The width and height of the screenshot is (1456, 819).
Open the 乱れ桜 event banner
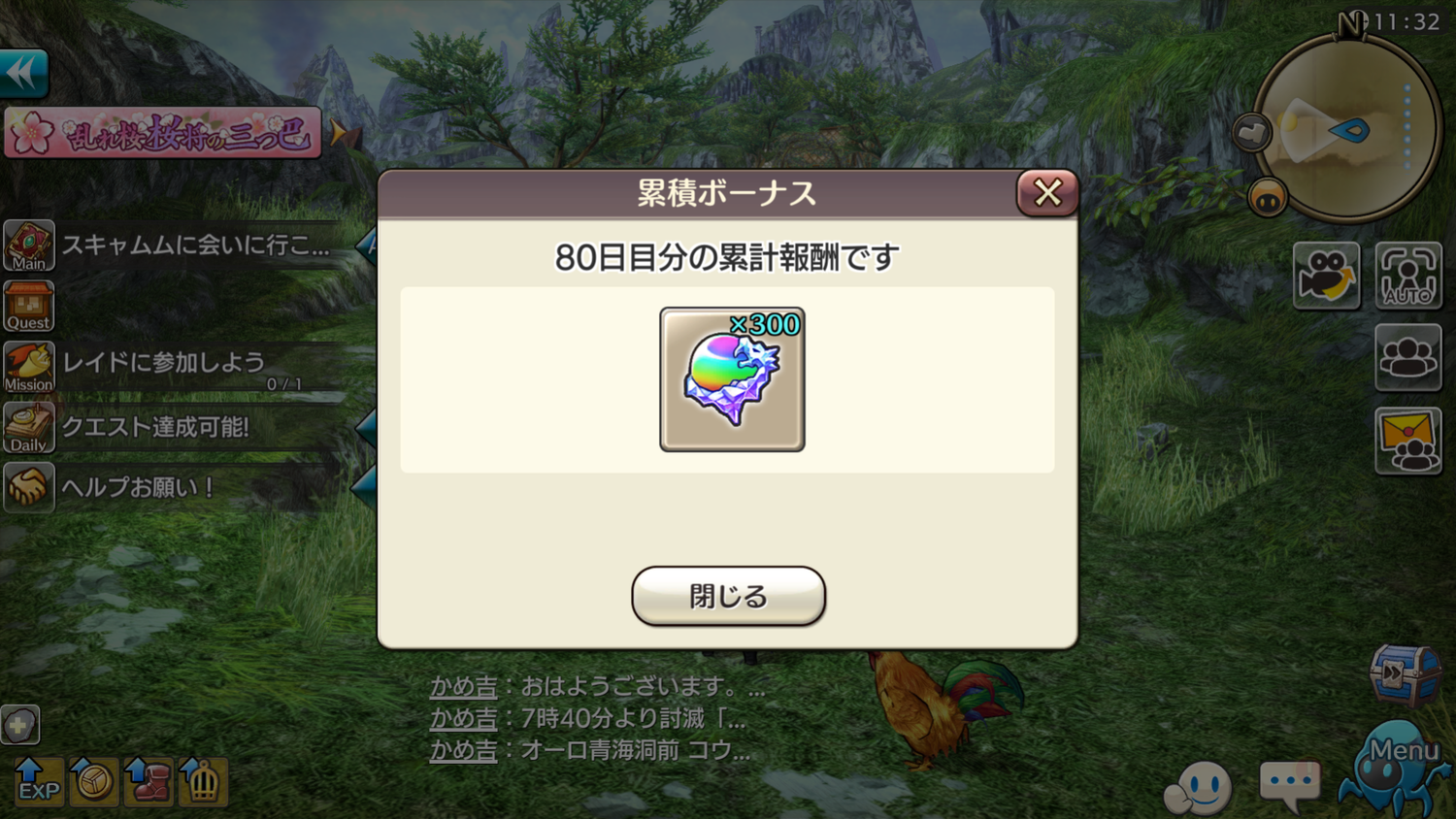point(162,133)
